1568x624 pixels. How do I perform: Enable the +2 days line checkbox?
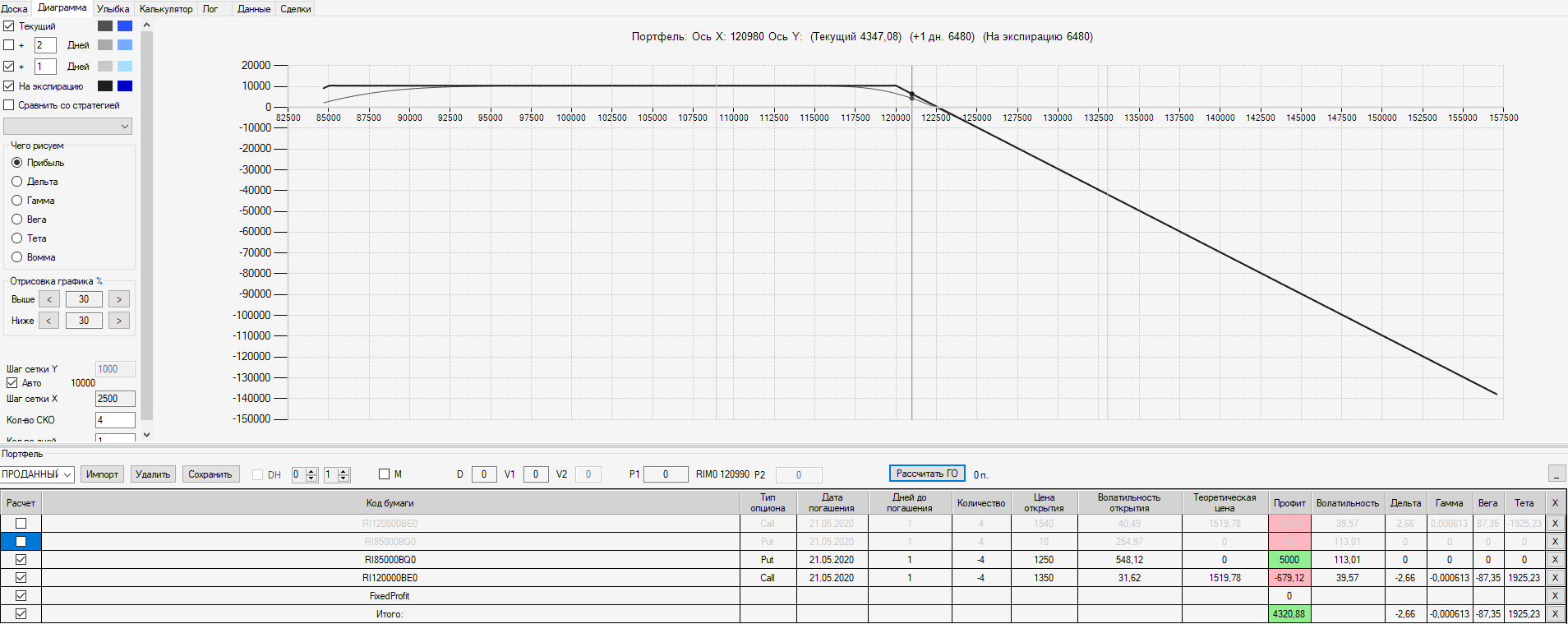[9, 45]
